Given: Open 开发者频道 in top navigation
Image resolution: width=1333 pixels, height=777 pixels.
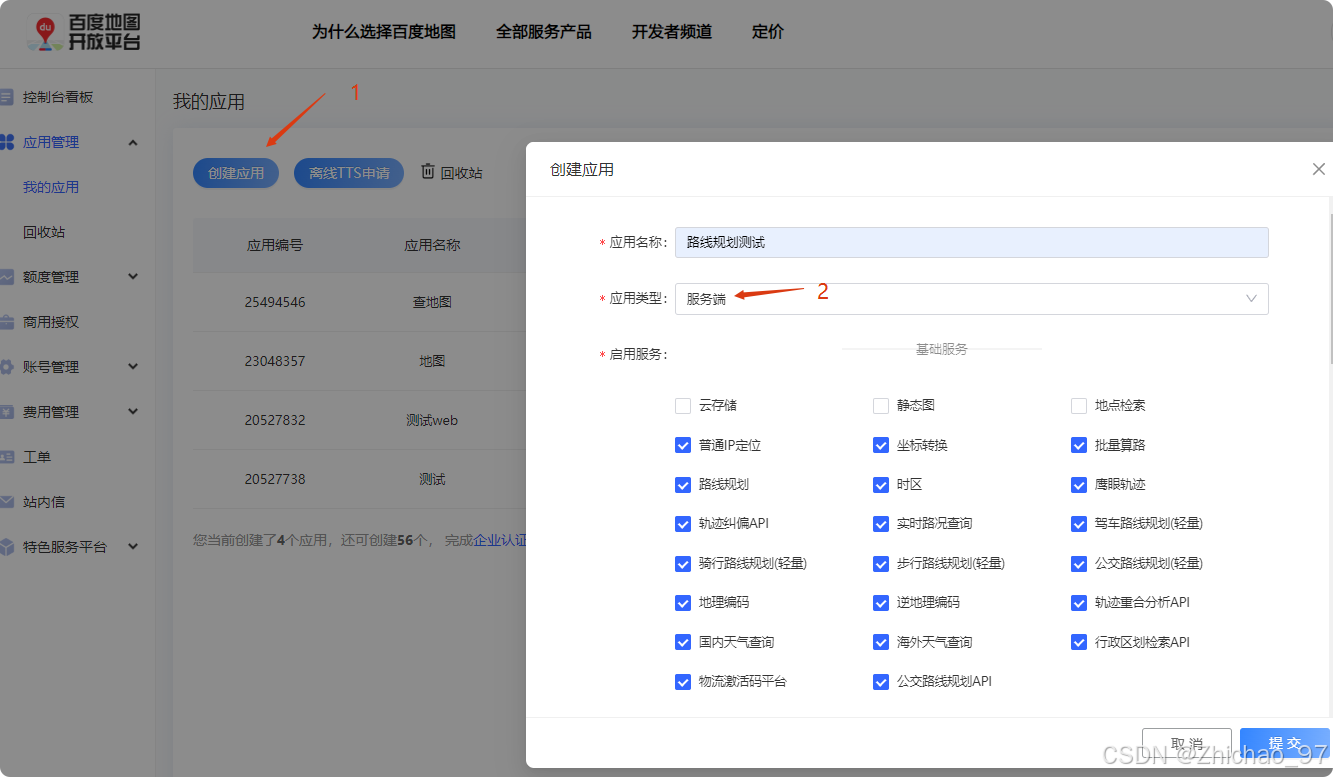Looking at the screenshot, I should click(x=672, y=32).
